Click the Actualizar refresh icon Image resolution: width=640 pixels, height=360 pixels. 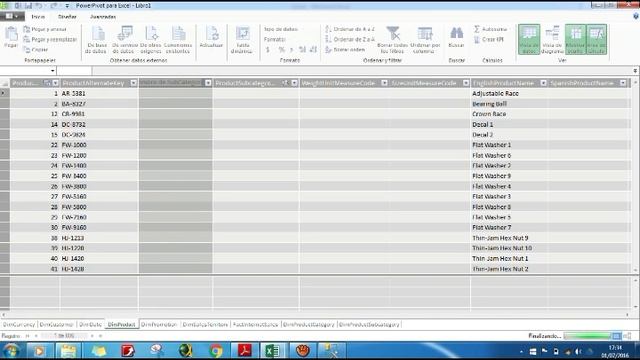point(211,37)
